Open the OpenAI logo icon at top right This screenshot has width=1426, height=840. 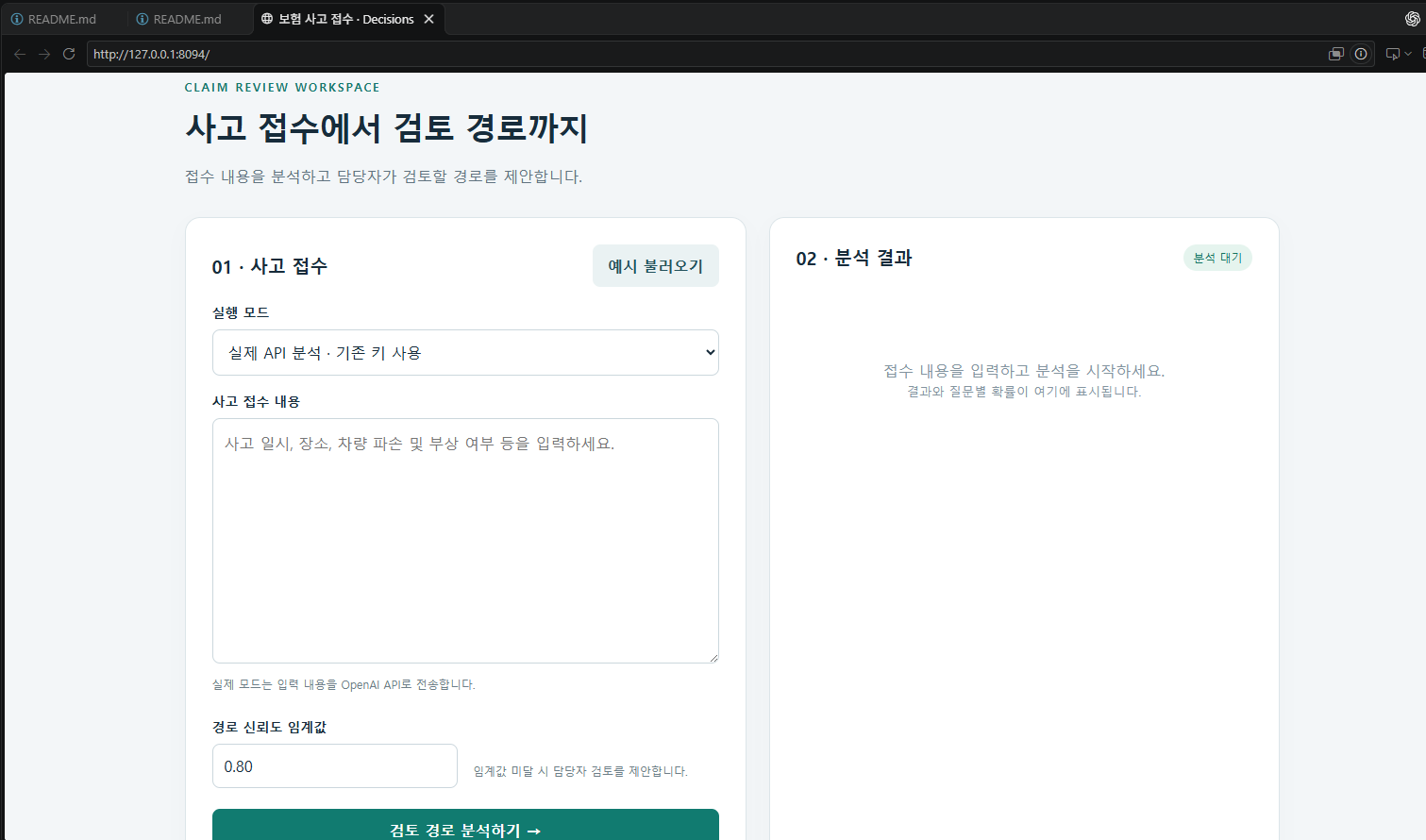(x=1412, y=19)
